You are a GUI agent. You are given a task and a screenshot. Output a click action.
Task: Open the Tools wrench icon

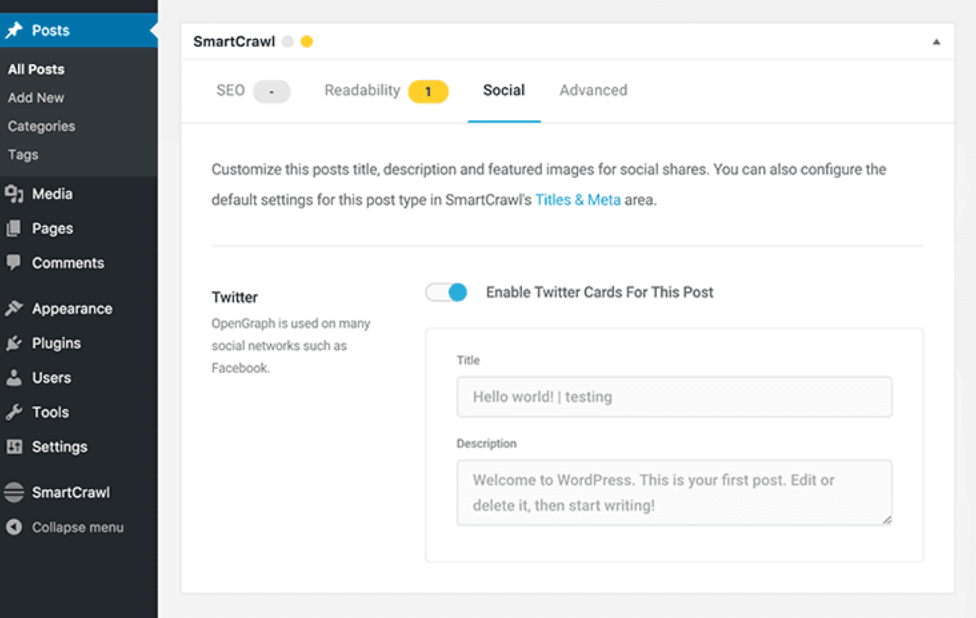pos(14,412)
